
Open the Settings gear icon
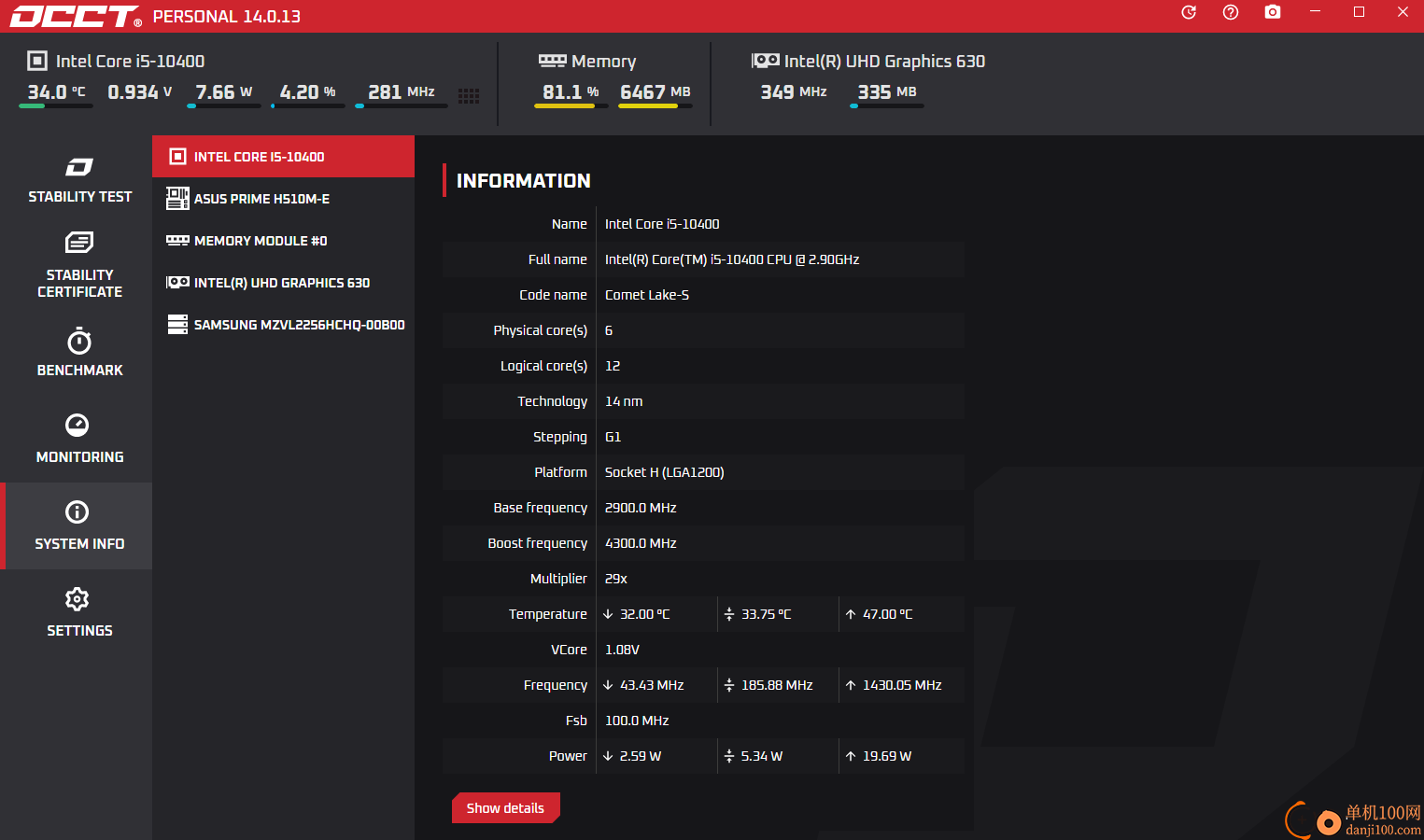coord(78,598)
